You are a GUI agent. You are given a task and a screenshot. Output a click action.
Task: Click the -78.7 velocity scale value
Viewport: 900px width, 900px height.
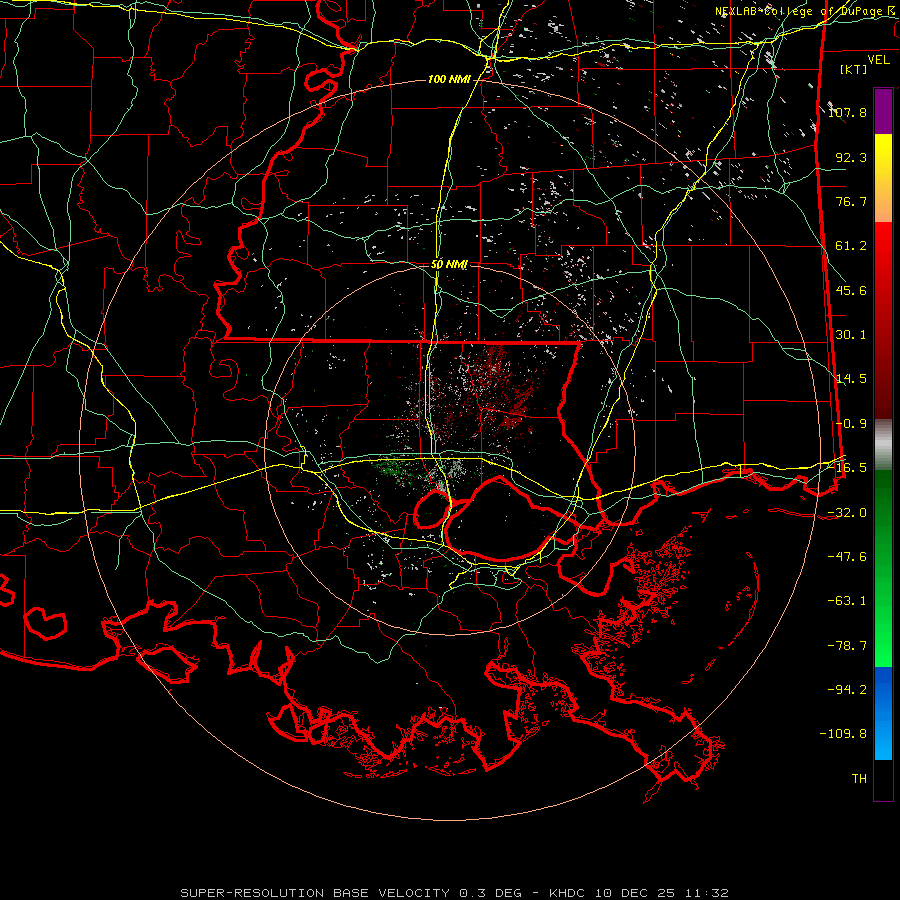pos(847,646)
